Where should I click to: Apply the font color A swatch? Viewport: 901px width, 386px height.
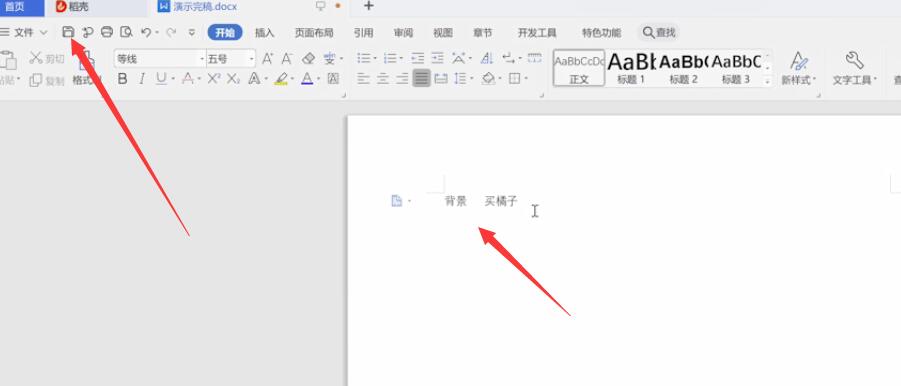pyautogui.click(x=307, y=79)
